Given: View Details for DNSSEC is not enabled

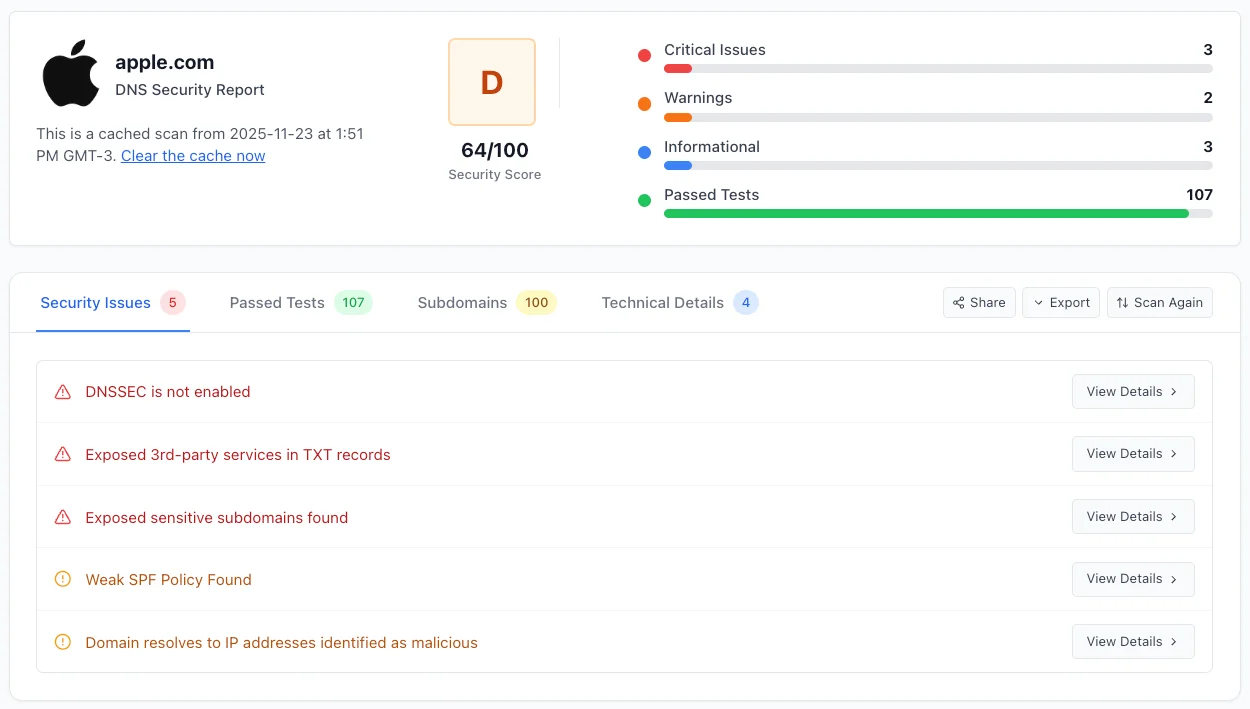Looking at the screenshot, I should pos(1133,392).
